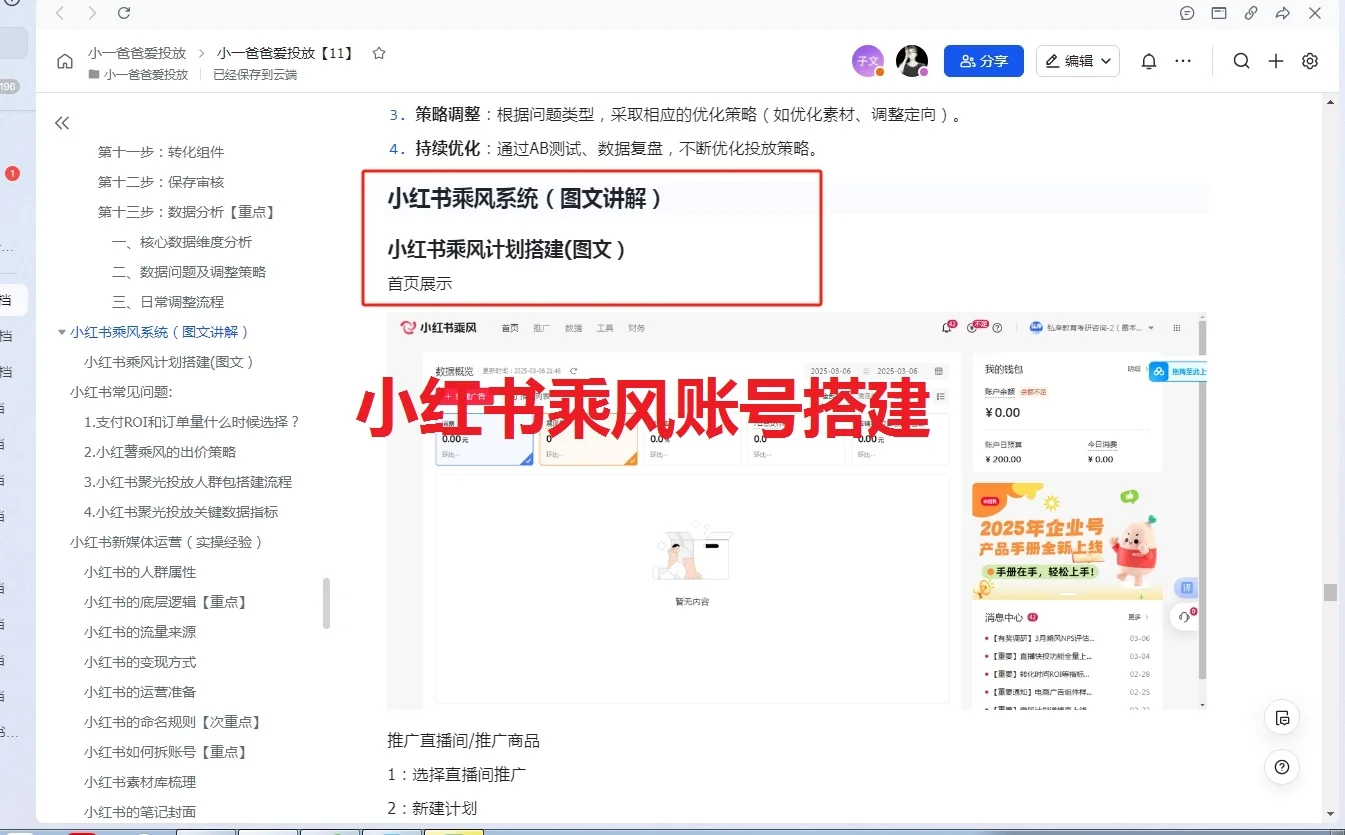Jump to 小红书的流量来源 in outline
This screenshot has width=1345, height=835.
[x=140, y=632]
